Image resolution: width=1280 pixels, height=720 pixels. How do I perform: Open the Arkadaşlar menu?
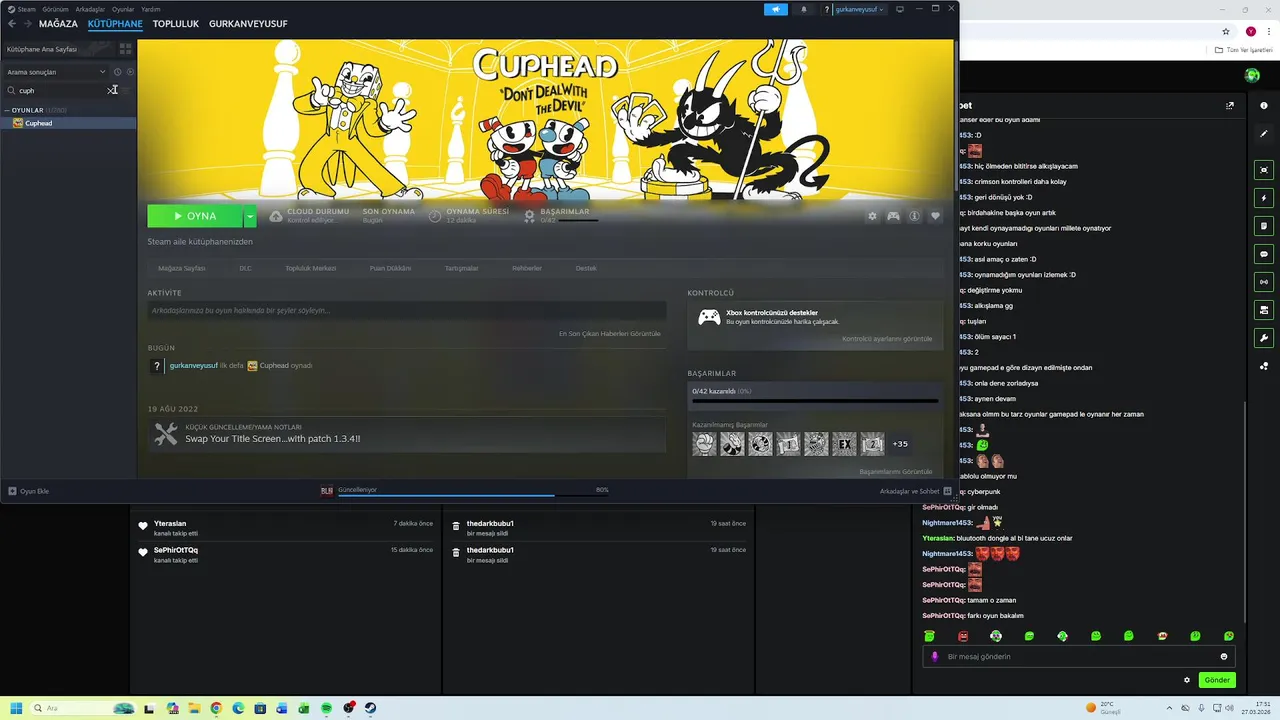[x=90, y=9]
